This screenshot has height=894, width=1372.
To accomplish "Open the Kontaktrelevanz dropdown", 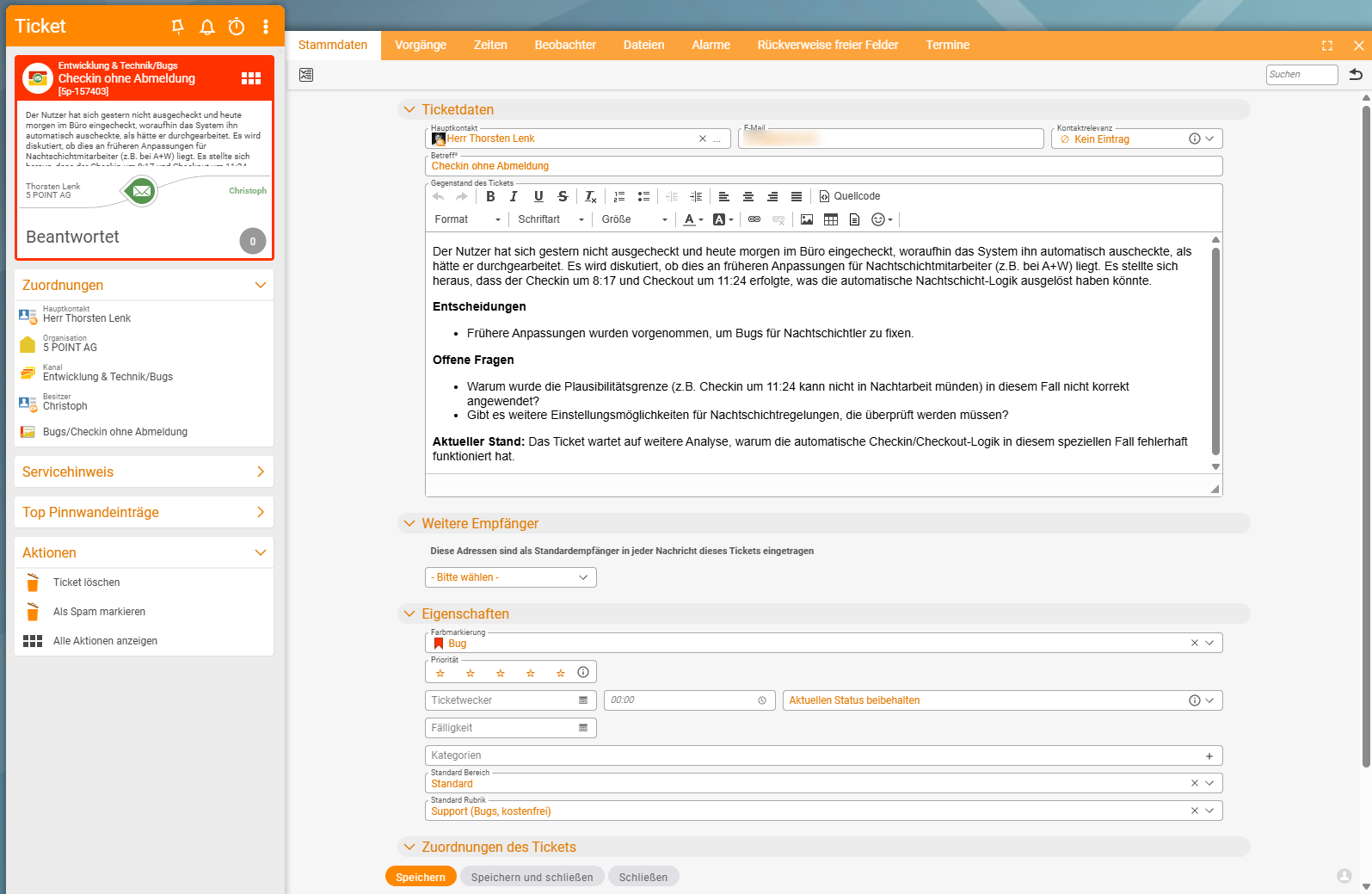I will [1209, 139].
